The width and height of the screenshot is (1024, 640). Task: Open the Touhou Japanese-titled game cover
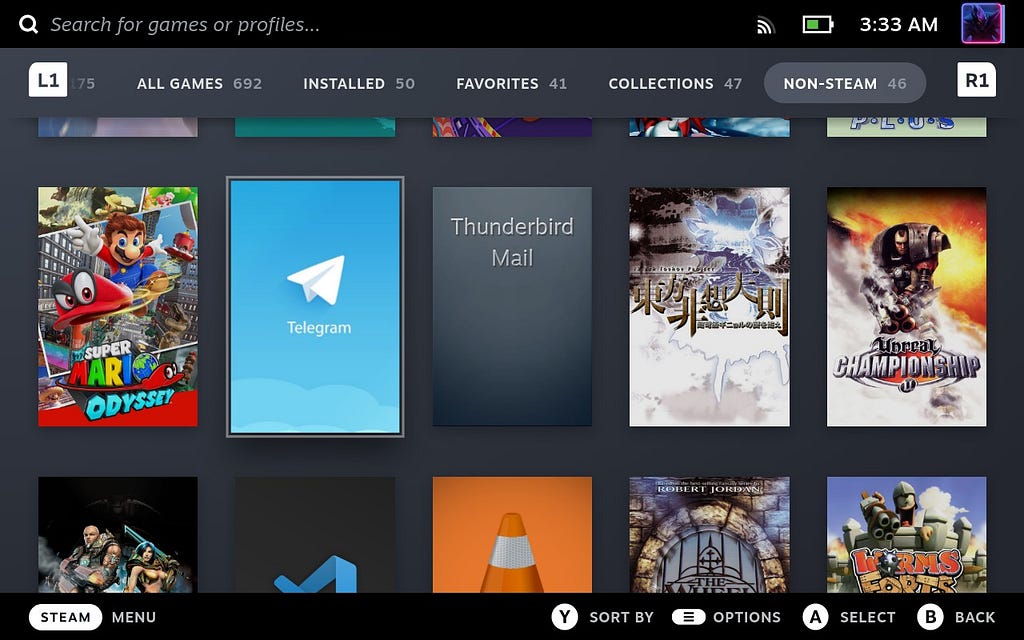coord(709,307)
